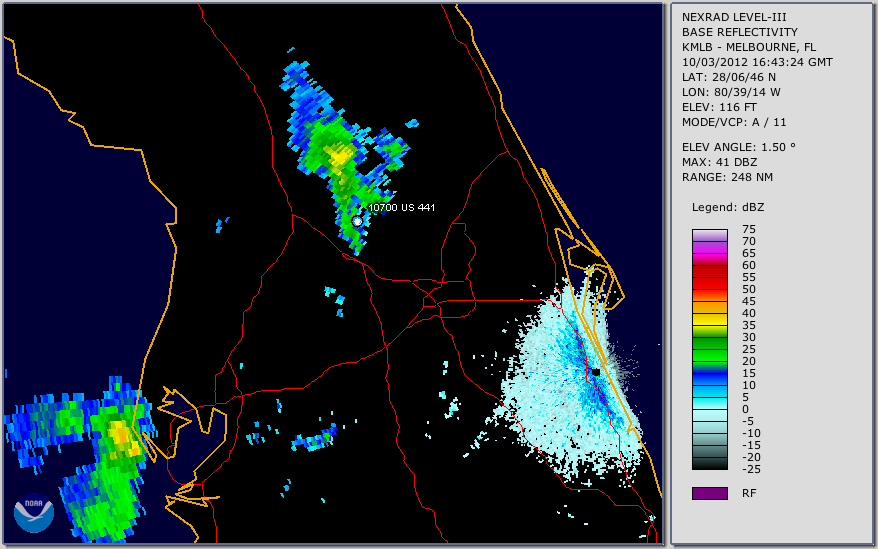Click the NEXRAD LEVEL-III title text
The image size is (878, 549).
click(x=734, y=17)
